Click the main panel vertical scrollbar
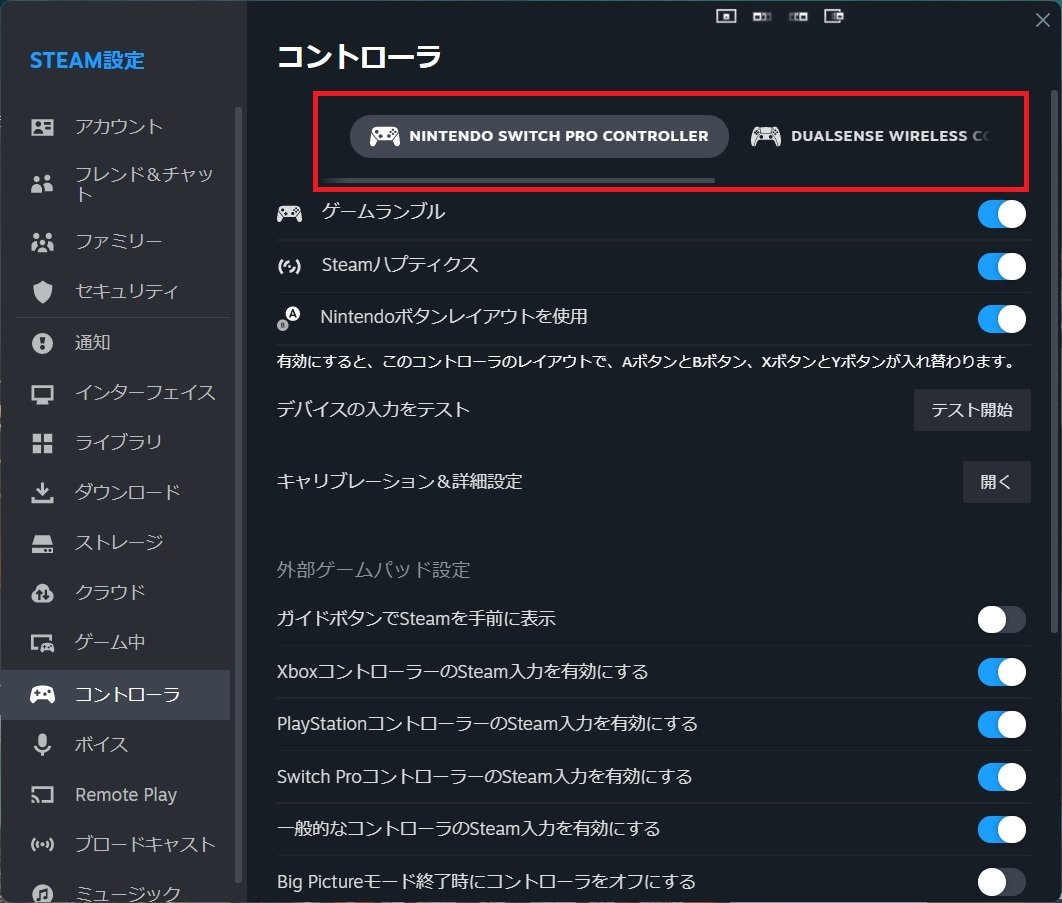1062x903 pixels. [1054, 361]
